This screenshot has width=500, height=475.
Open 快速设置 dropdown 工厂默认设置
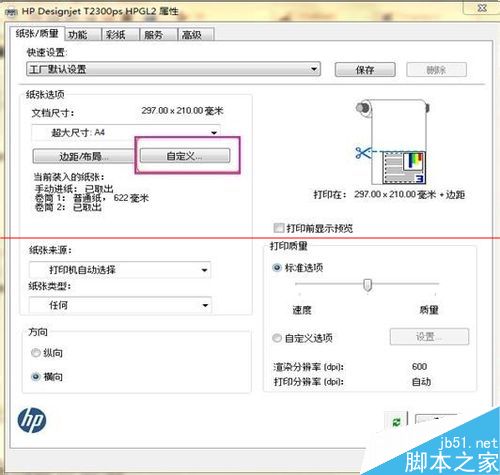173,69
